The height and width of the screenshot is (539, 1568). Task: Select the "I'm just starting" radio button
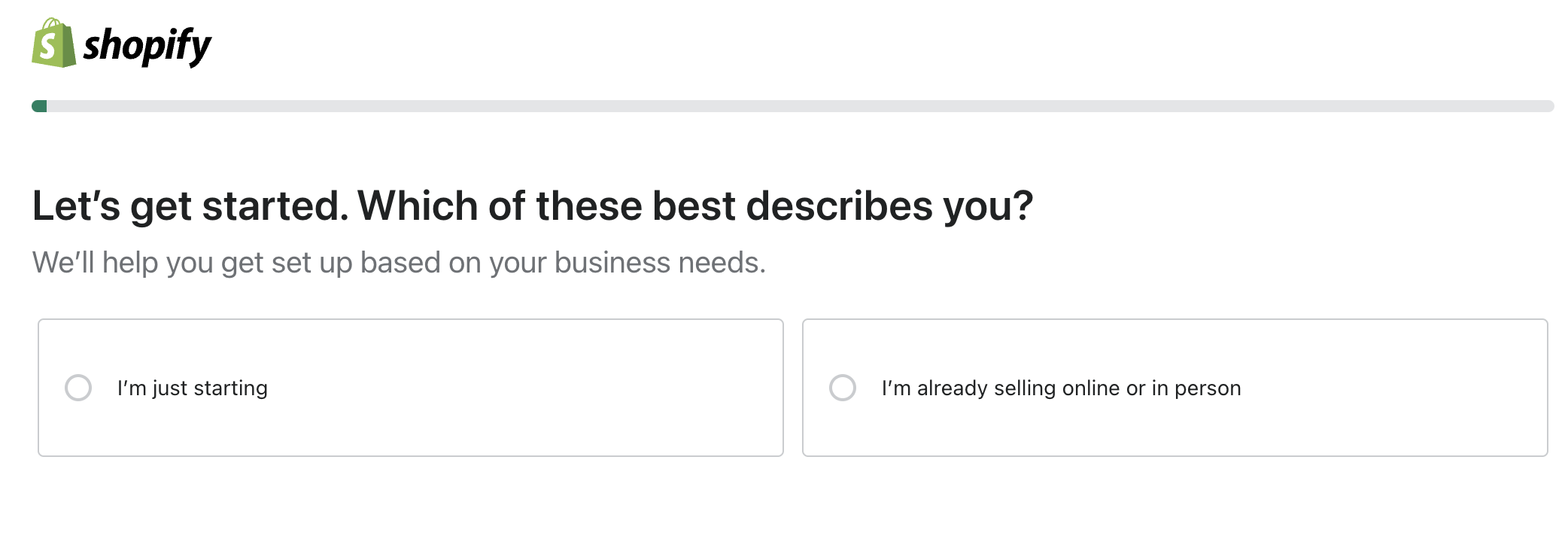(x=78, y=388)
